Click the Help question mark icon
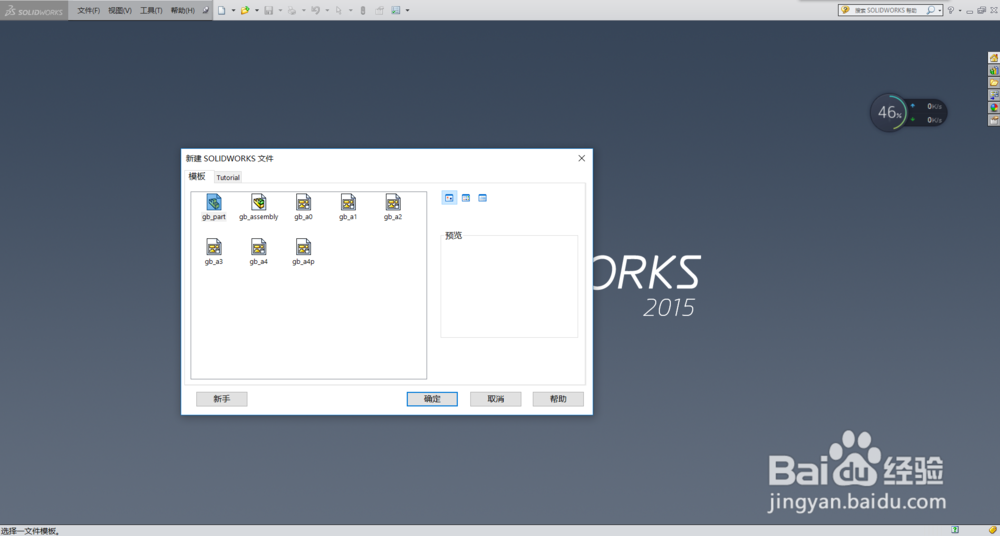 (x=951, y=10)
